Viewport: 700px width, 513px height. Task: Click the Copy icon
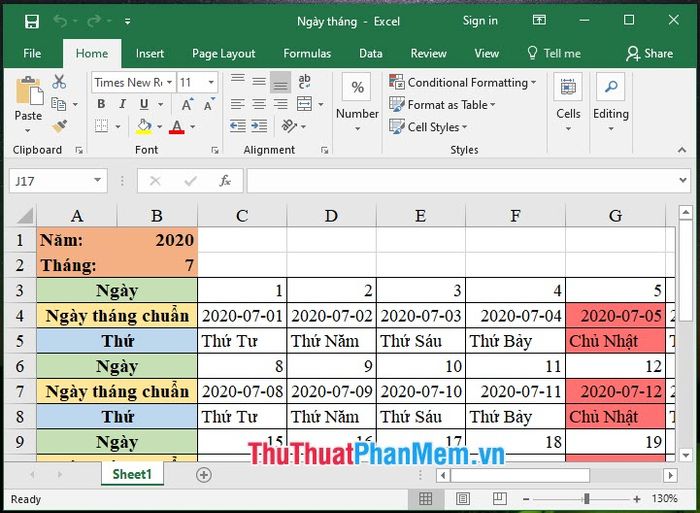[58, 104]
